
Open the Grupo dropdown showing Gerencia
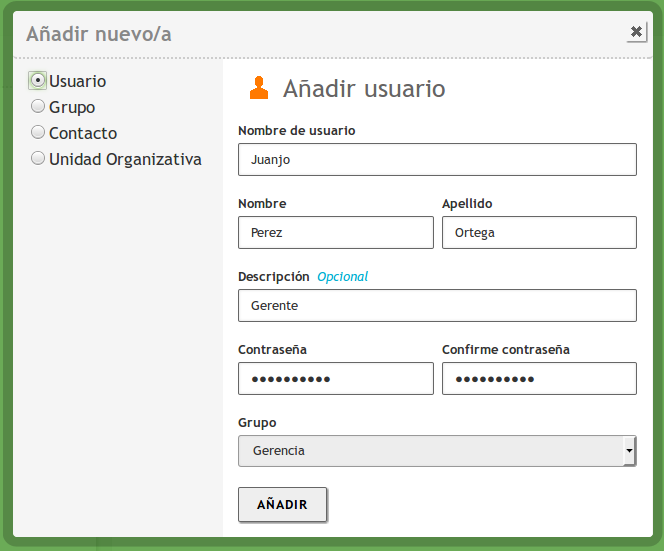[430, 451]
